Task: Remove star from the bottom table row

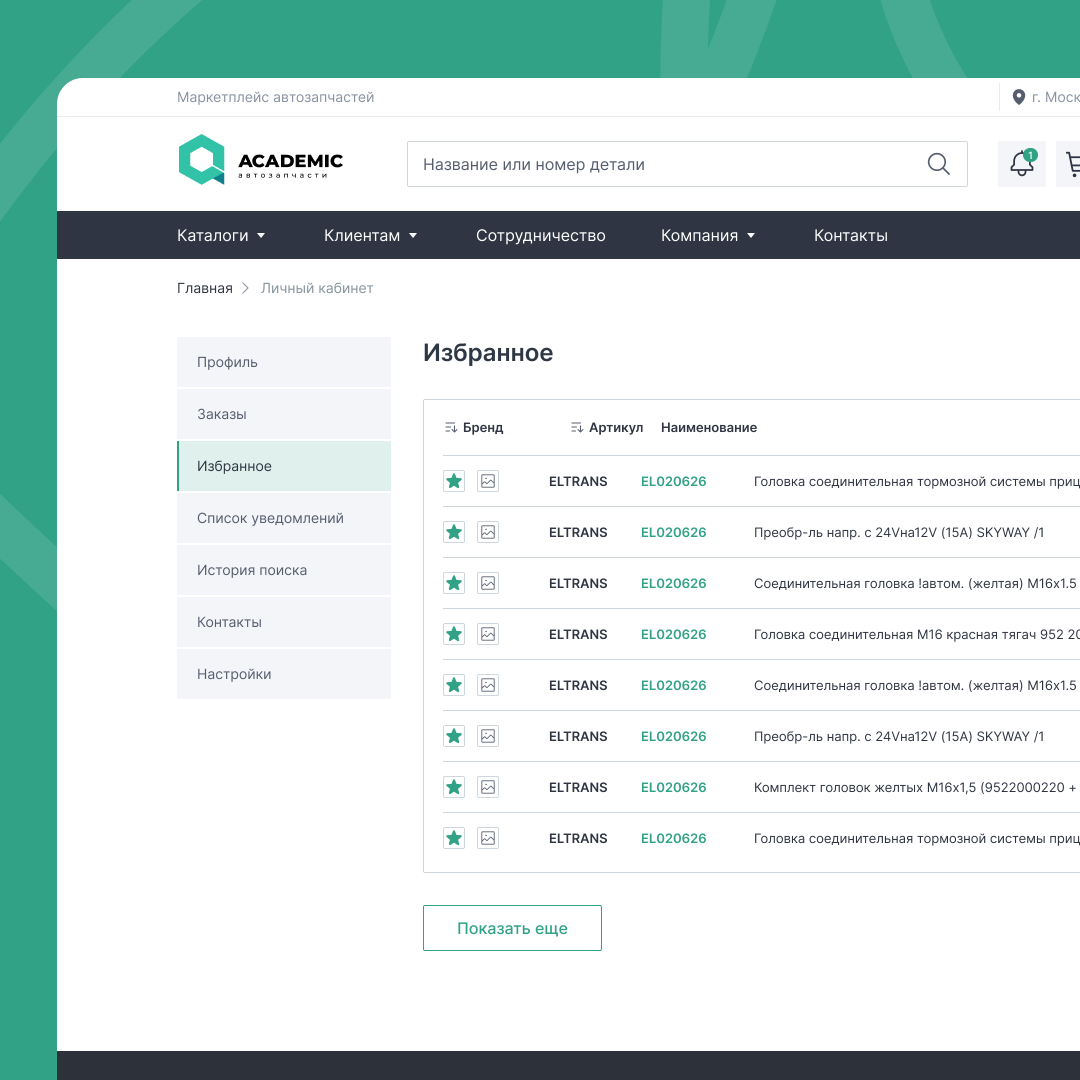Action: click(454, 838)
